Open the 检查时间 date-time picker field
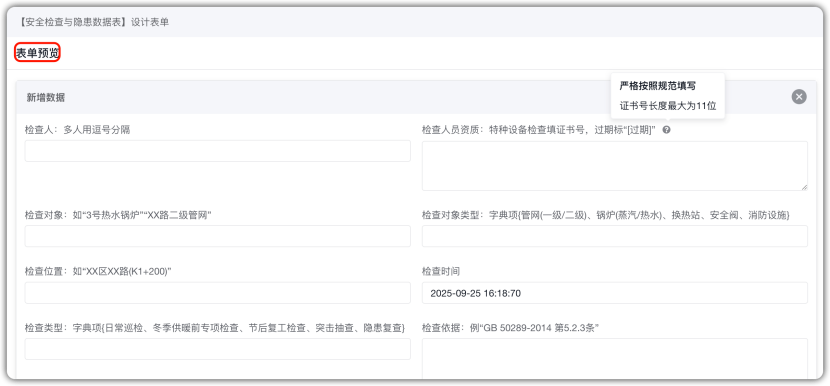 click(x=615, y=293)
